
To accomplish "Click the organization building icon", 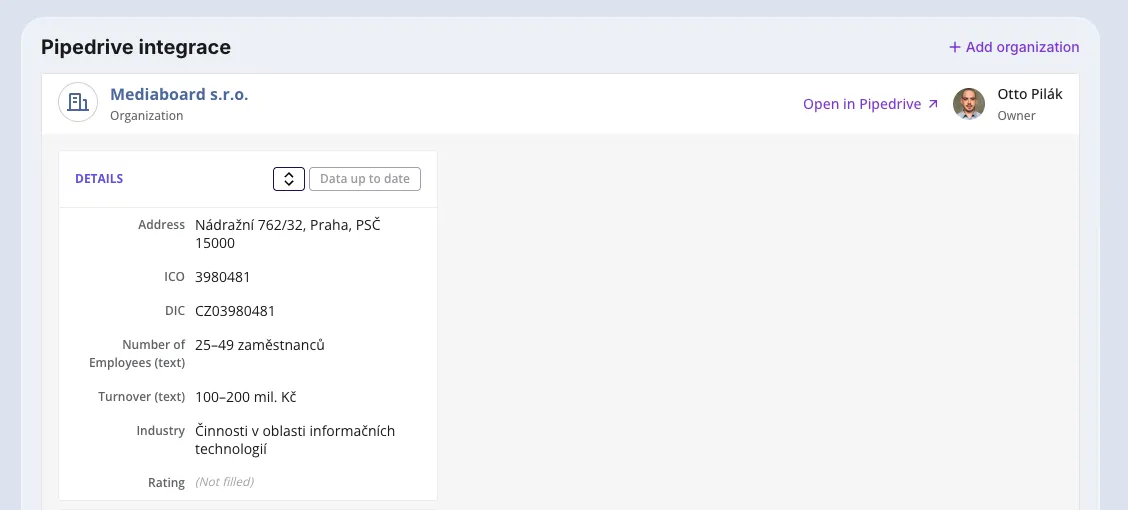I will 78,102.
